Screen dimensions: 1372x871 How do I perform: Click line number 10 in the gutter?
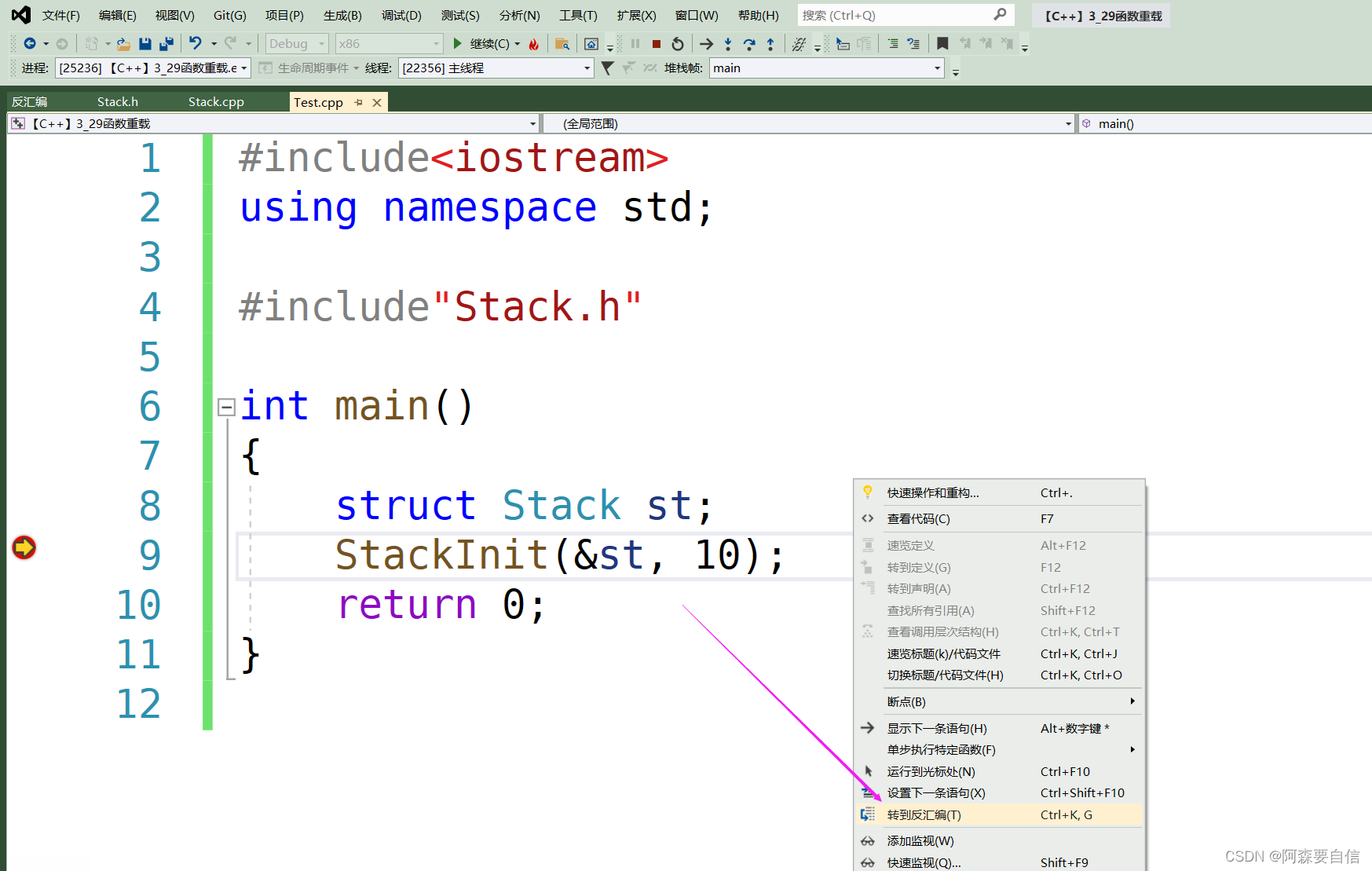pyautogui.click(x=139, y=606)
